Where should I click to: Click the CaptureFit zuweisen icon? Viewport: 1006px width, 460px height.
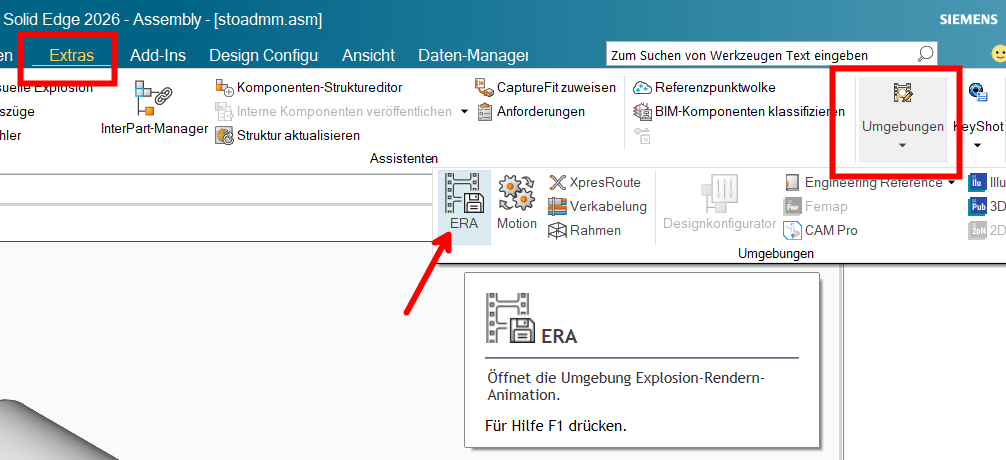(x=483, y=87)
